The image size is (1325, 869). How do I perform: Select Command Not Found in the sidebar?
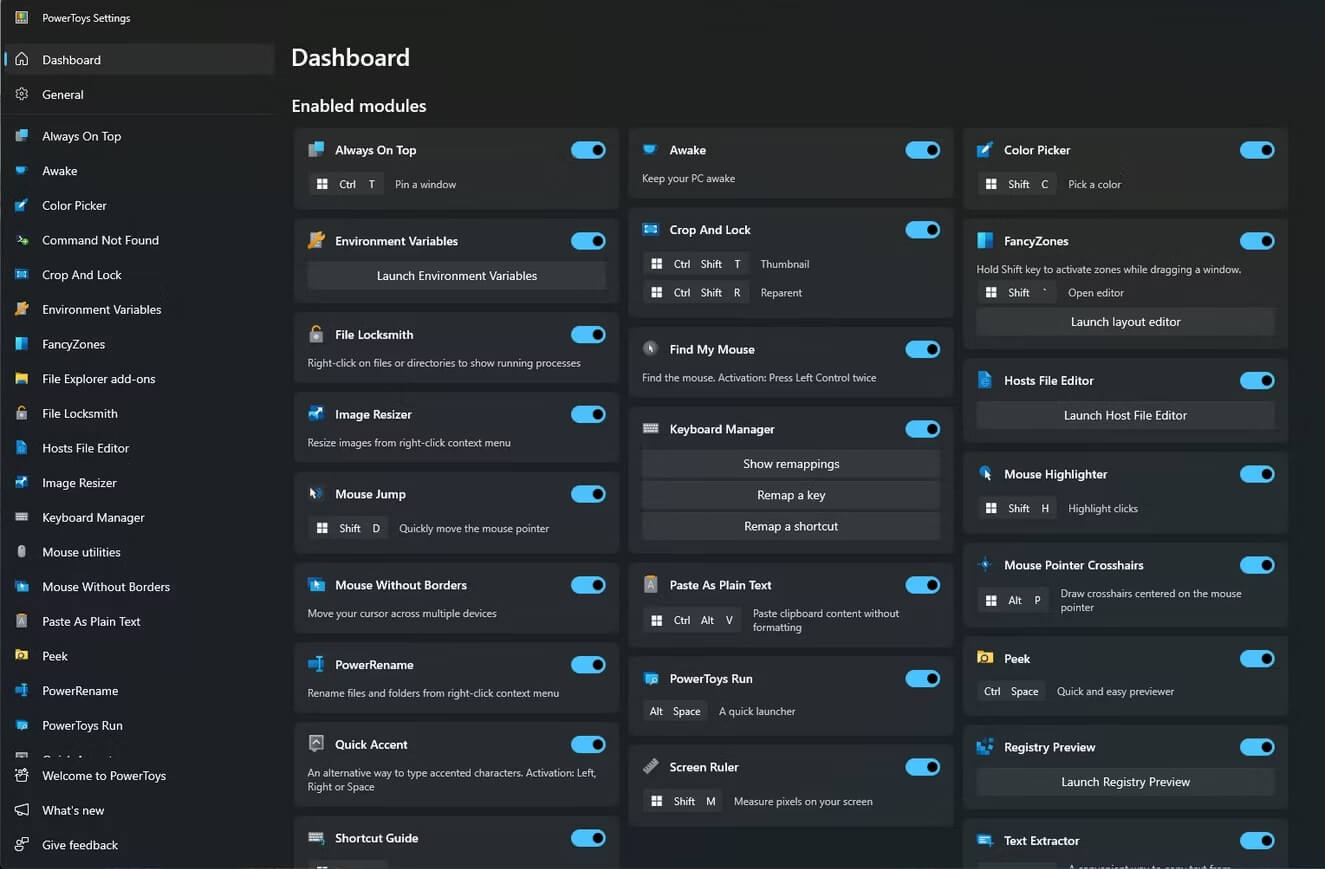point(139,240)
